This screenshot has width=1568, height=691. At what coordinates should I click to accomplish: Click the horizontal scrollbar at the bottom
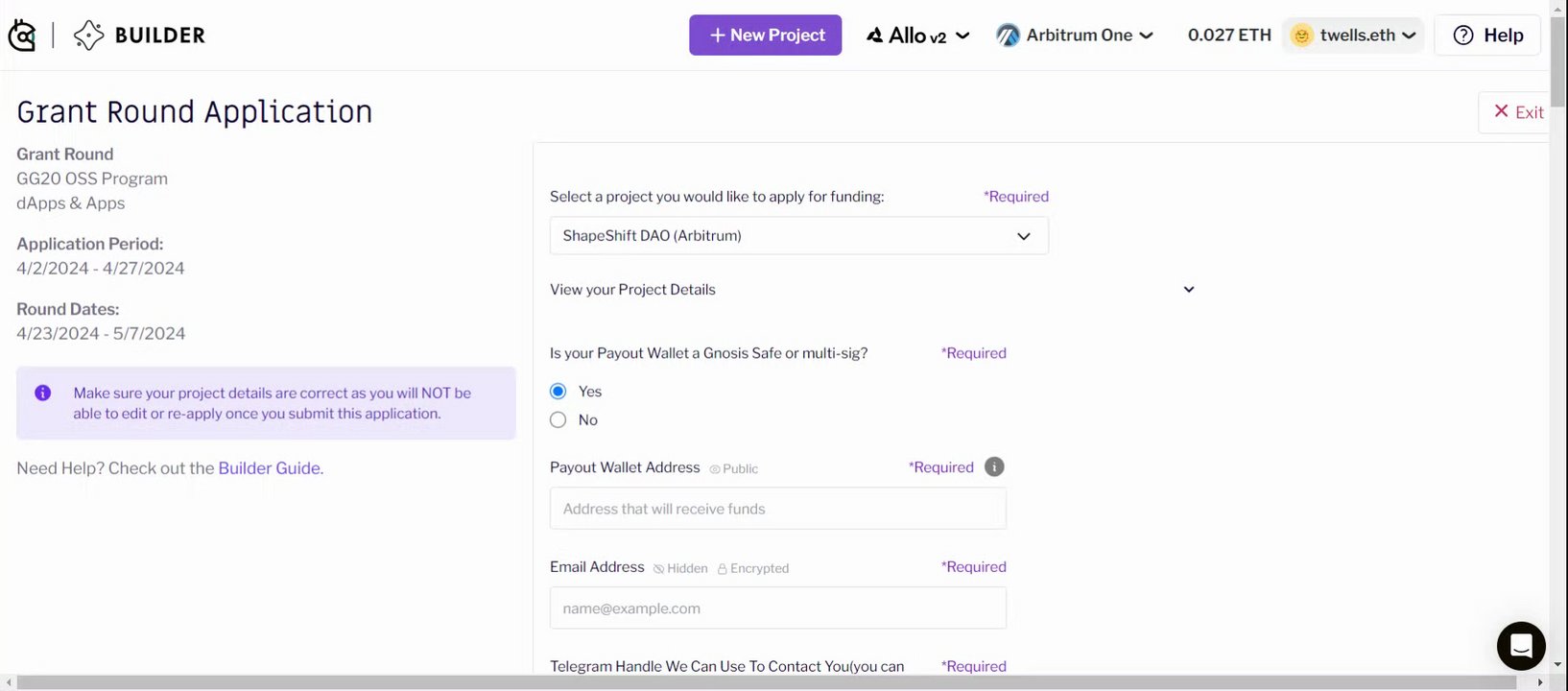point(768,682)
